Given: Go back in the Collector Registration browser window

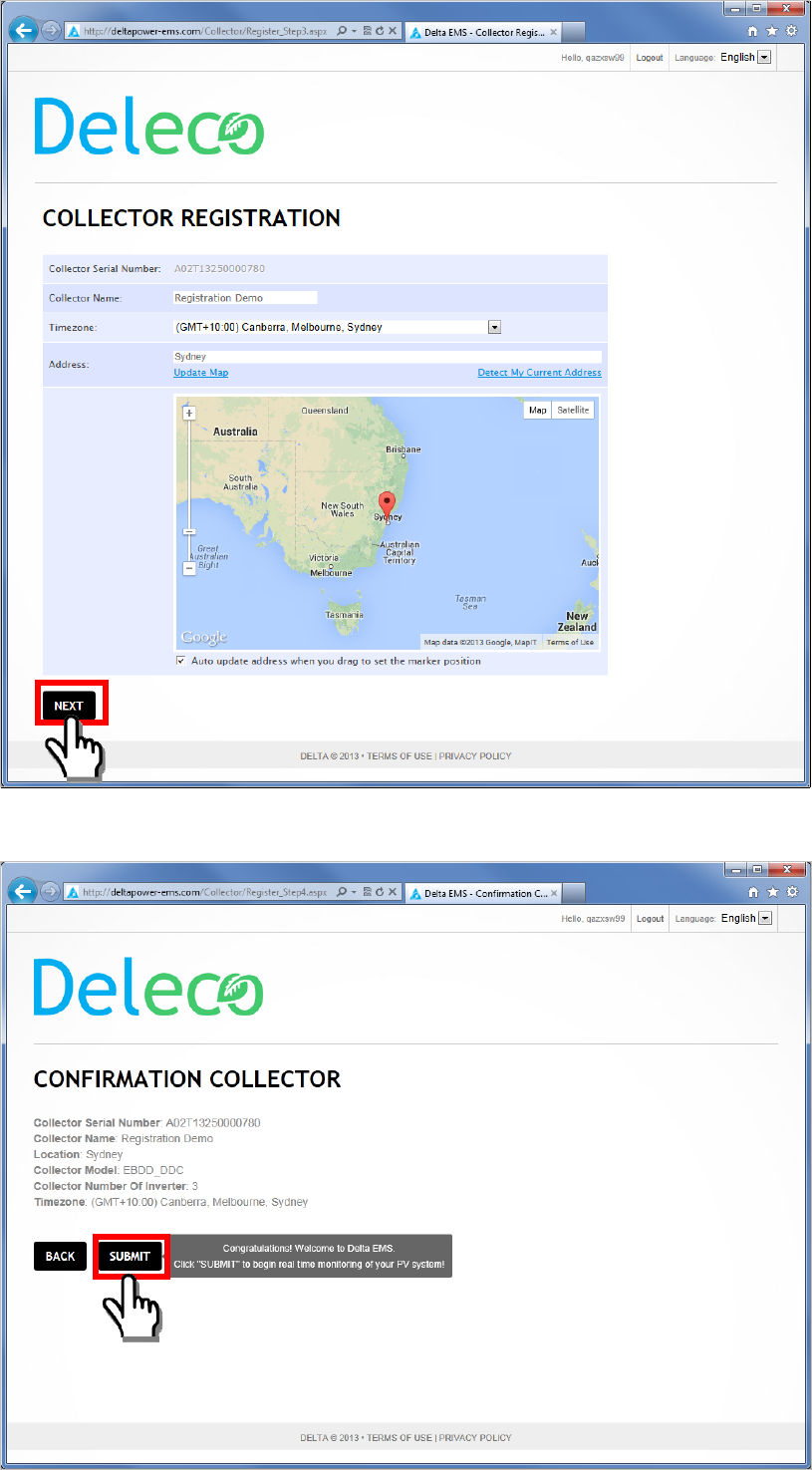Looking at the screenshot, I should pyautogui.click(x=23, y=30).
